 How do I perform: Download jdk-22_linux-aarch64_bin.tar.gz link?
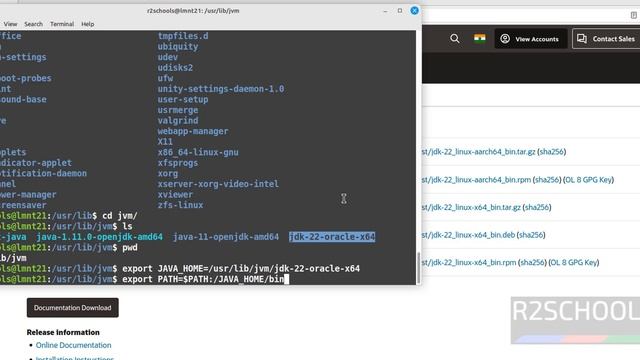[x=478, y=152]
